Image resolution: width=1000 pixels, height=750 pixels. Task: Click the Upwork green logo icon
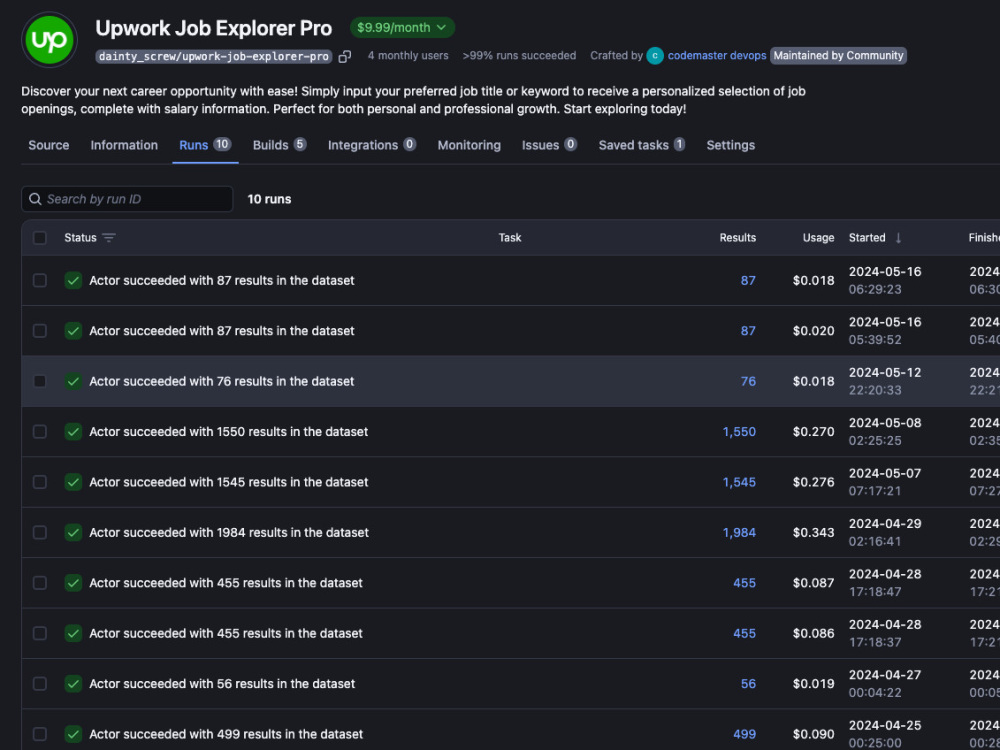(x=49, y=40)
